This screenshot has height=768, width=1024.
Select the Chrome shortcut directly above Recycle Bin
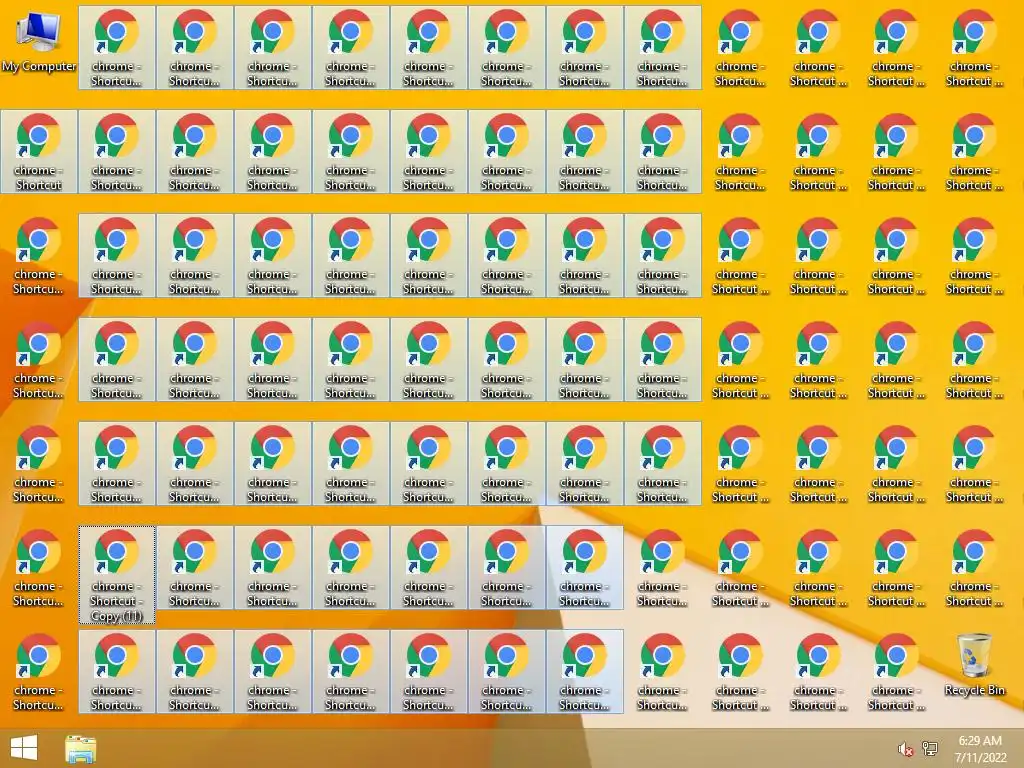[x=974, y=568]
